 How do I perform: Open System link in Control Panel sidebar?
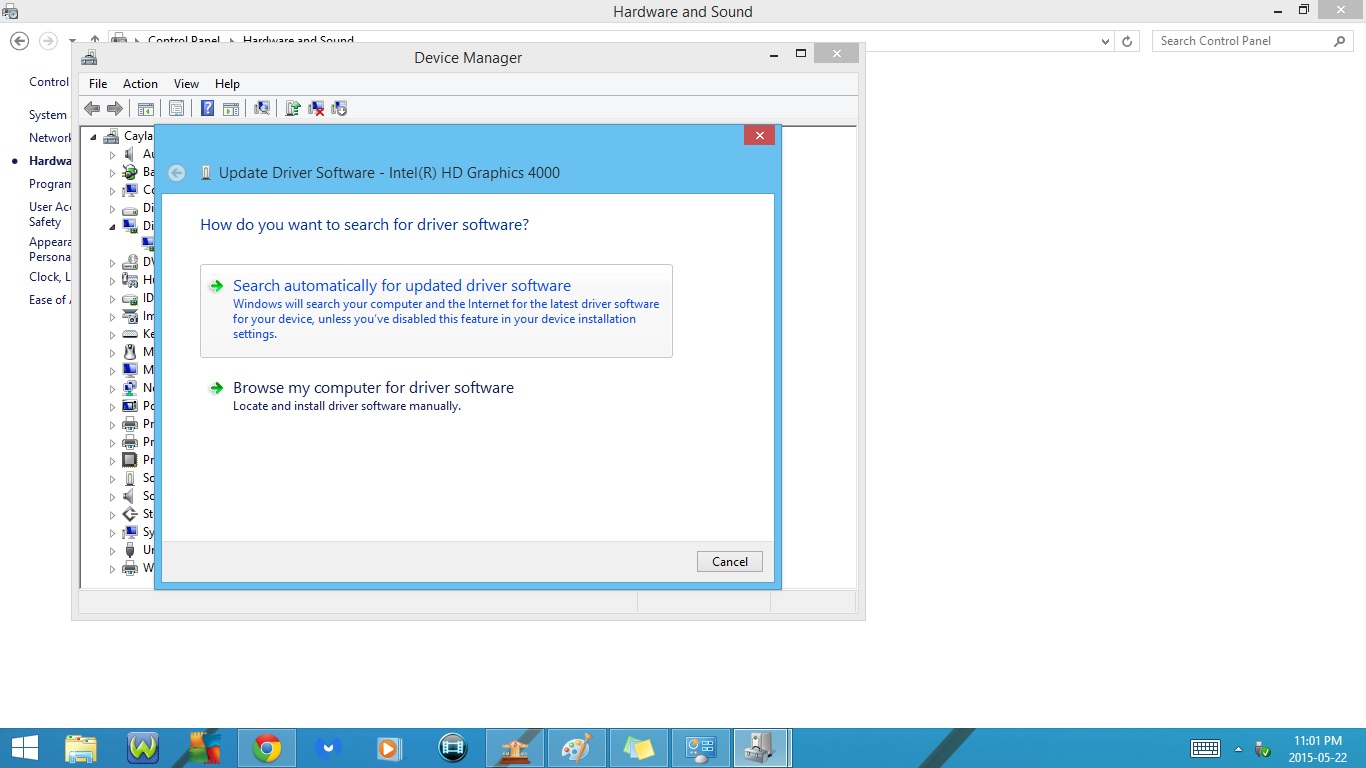[x=48, y=115]
